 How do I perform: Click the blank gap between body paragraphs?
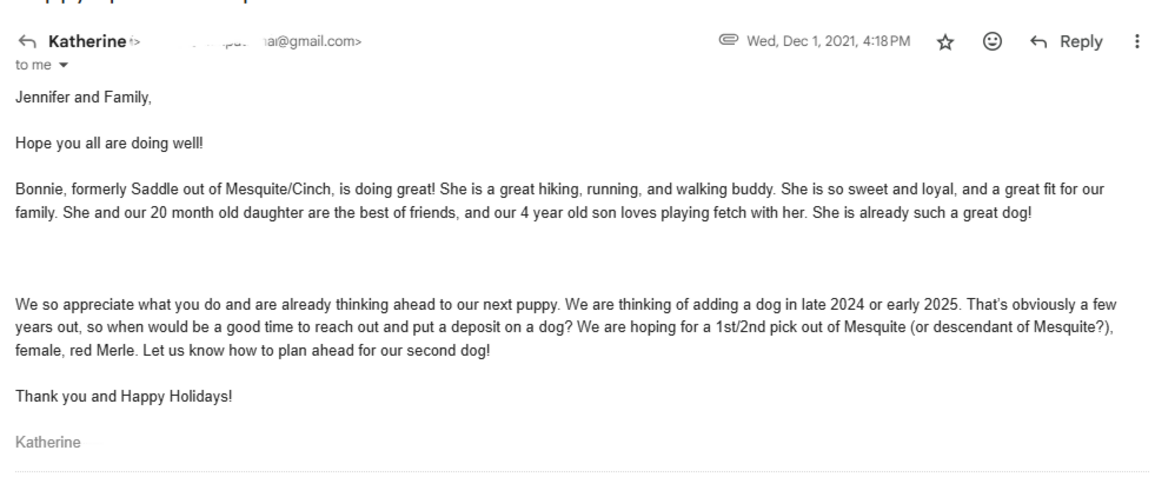[x=560, y=258]
